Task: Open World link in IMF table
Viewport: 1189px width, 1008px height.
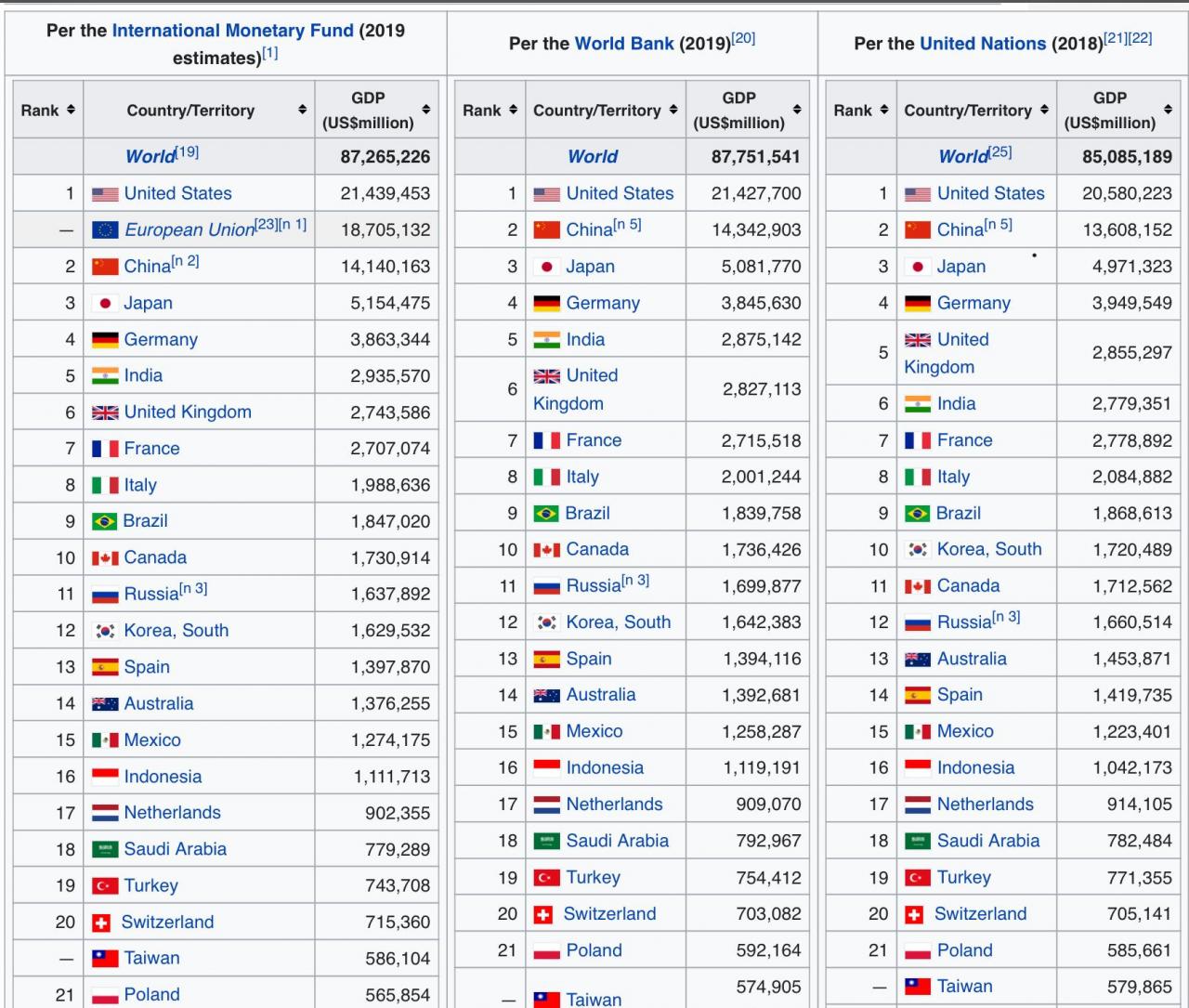Action: pos(150,157)
